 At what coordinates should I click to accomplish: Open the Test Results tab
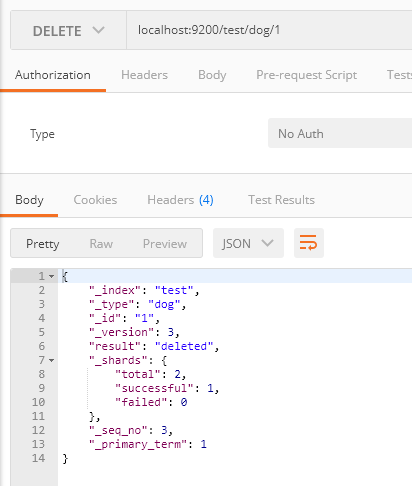(x=281, y=200)
